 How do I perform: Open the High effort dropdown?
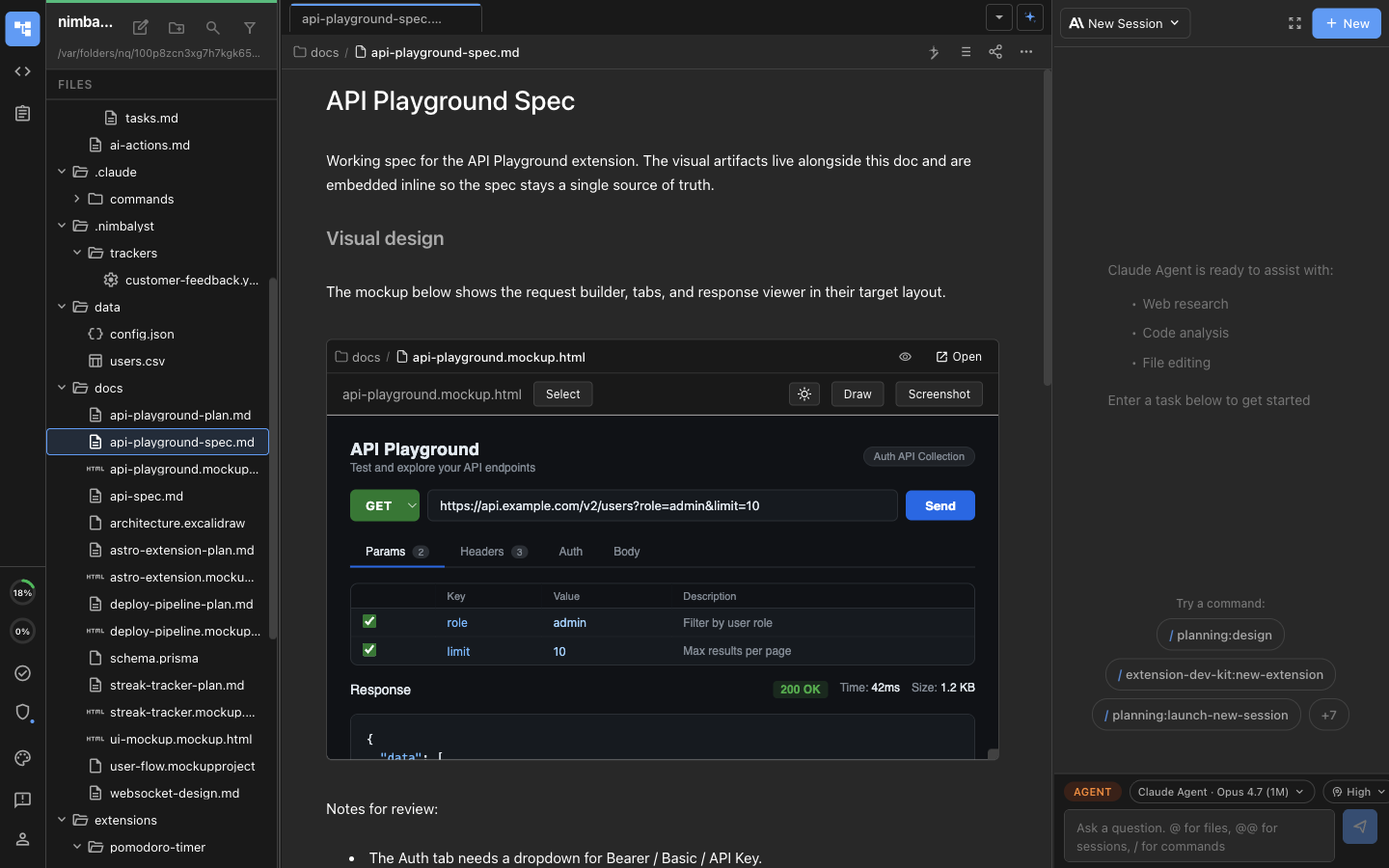point(1358,792)
